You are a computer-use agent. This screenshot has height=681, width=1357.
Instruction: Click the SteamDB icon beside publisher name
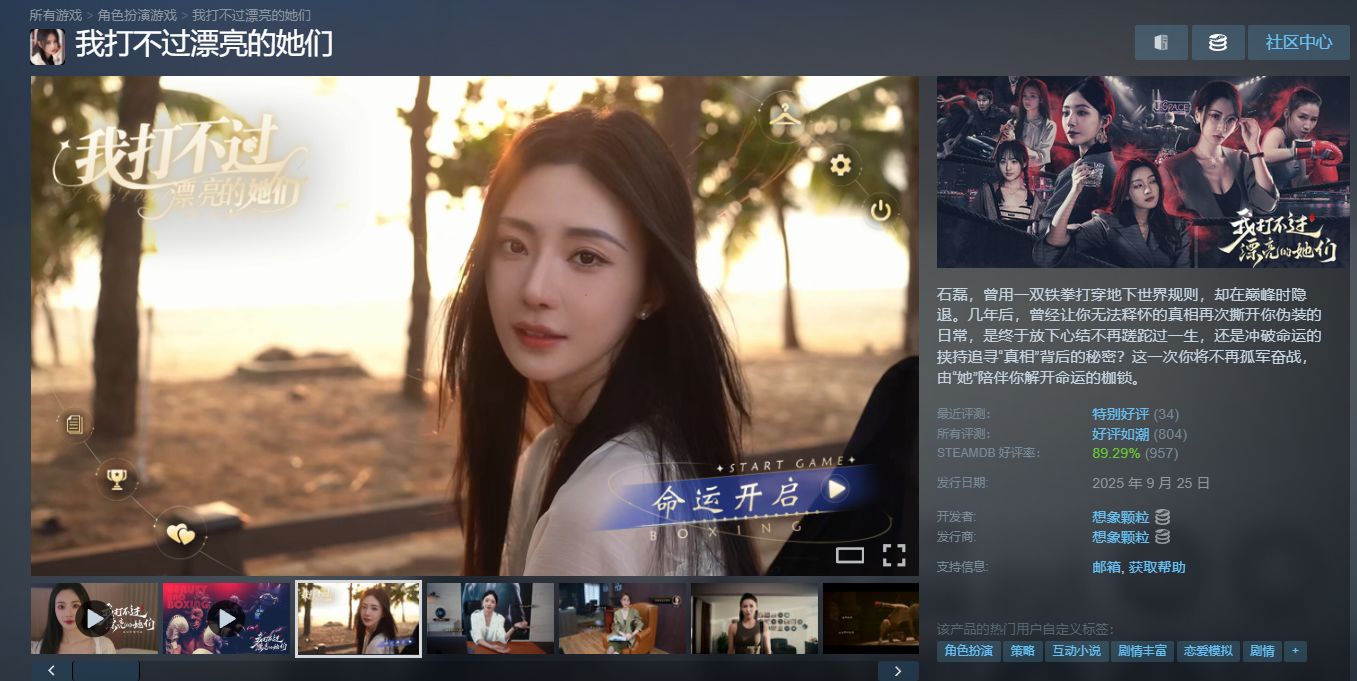1162,537
